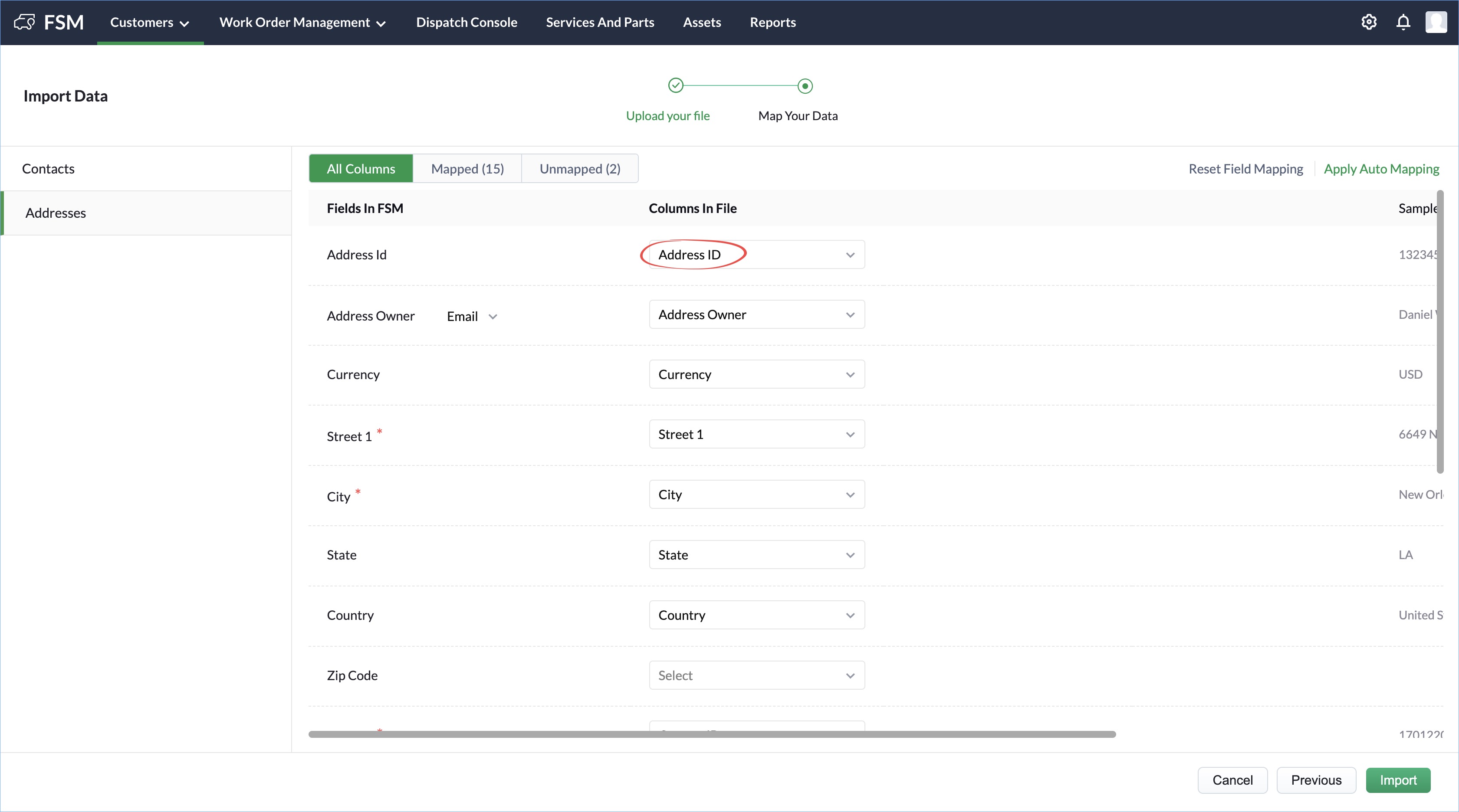Open the Dispatch Console menu item
Viewport: 1459px width, 812px height.
point(466,23)
